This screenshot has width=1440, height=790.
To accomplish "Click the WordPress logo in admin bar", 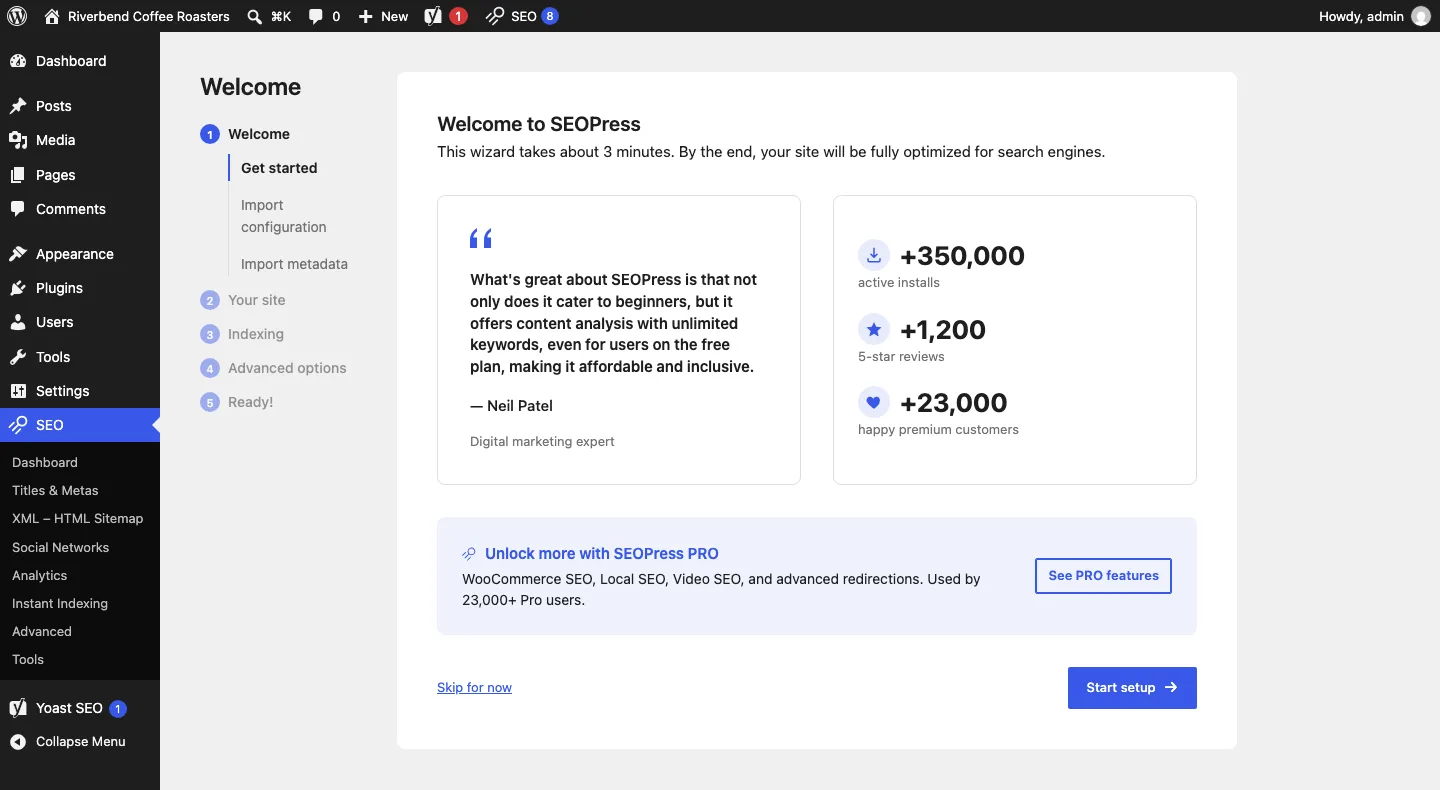I will point(17,16).
